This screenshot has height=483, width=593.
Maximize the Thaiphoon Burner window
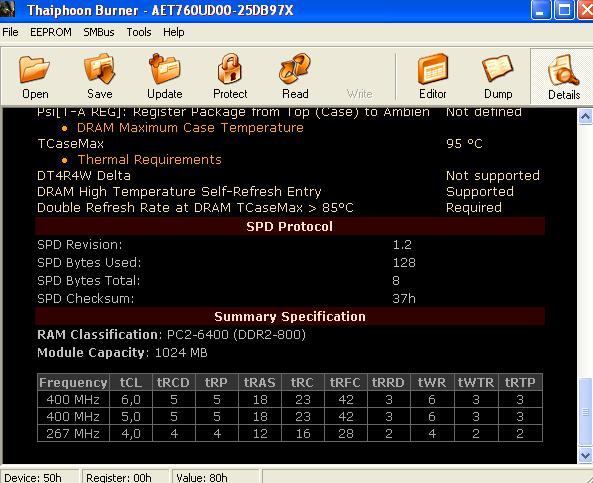click(x=564, y=10)
